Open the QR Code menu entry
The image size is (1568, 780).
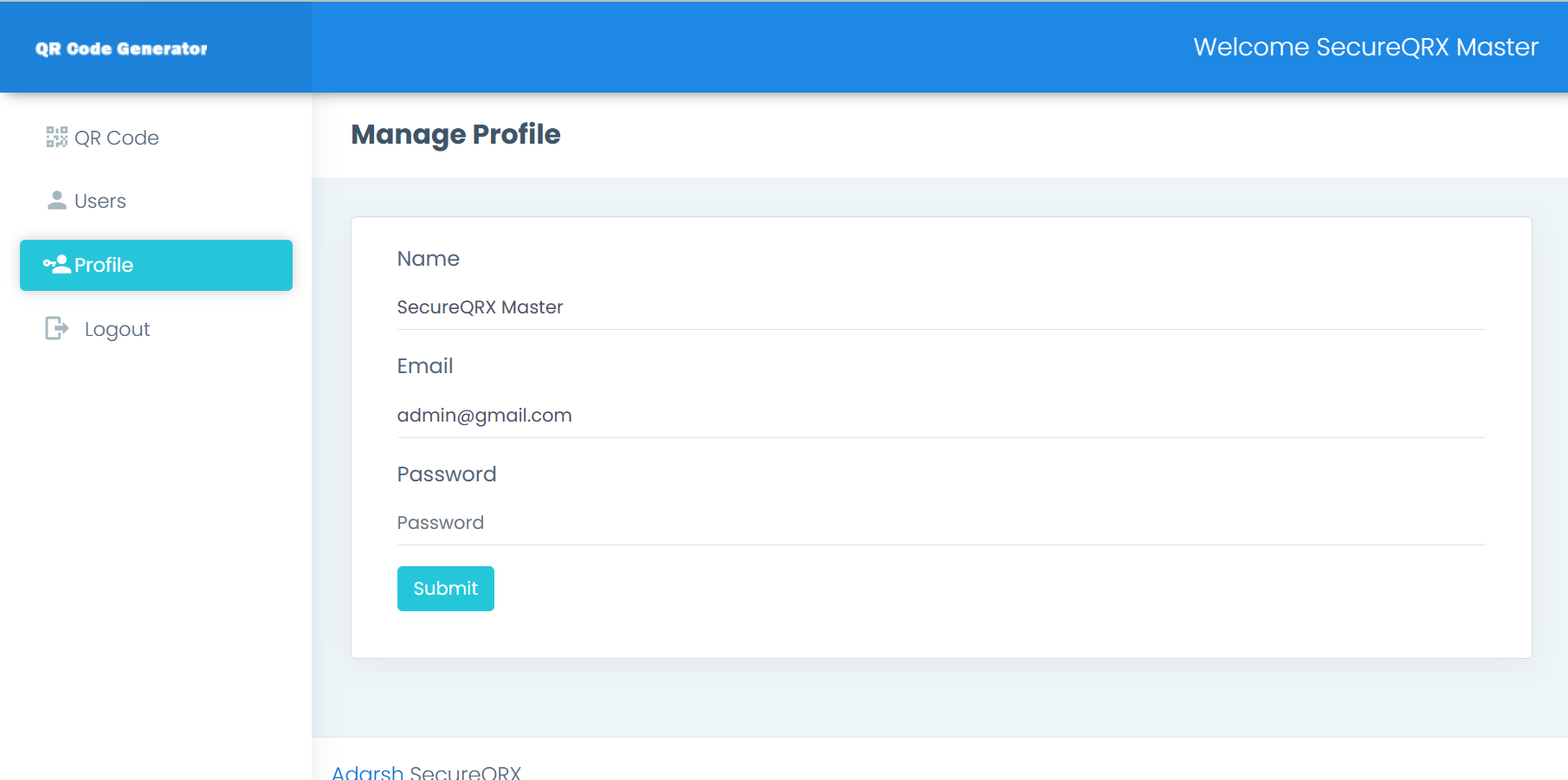pyautogui.click(x=117, y=137)
